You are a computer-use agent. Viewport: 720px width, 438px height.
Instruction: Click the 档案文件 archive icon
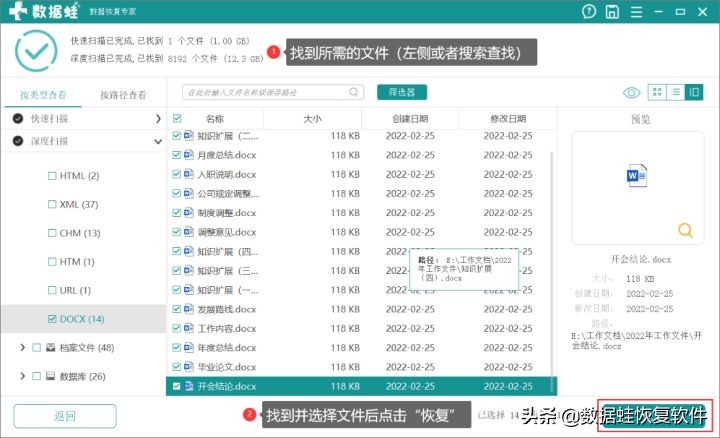point(51,348)
